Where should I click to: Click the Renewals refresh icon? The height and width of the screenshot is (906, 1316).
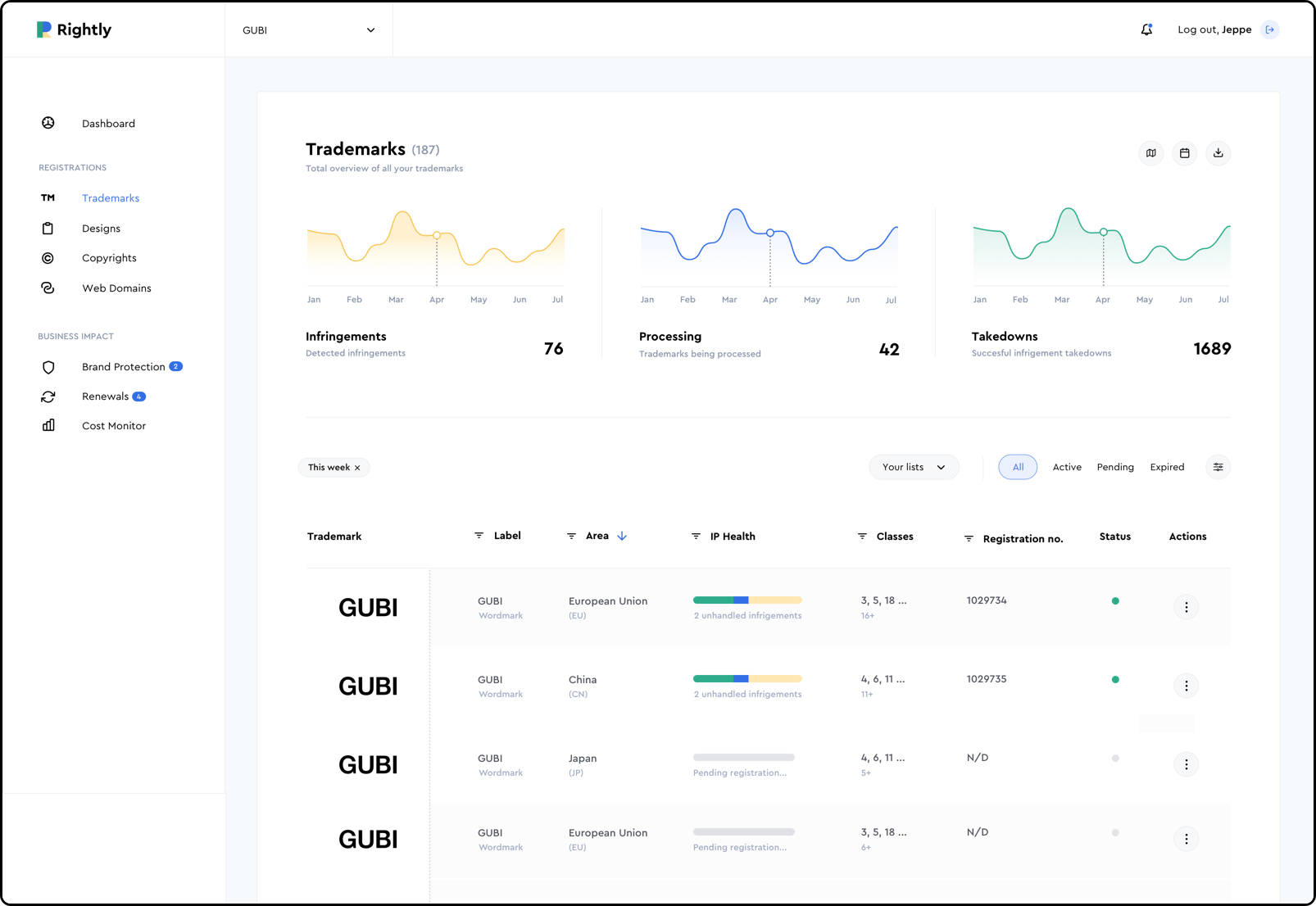[48, 396]
